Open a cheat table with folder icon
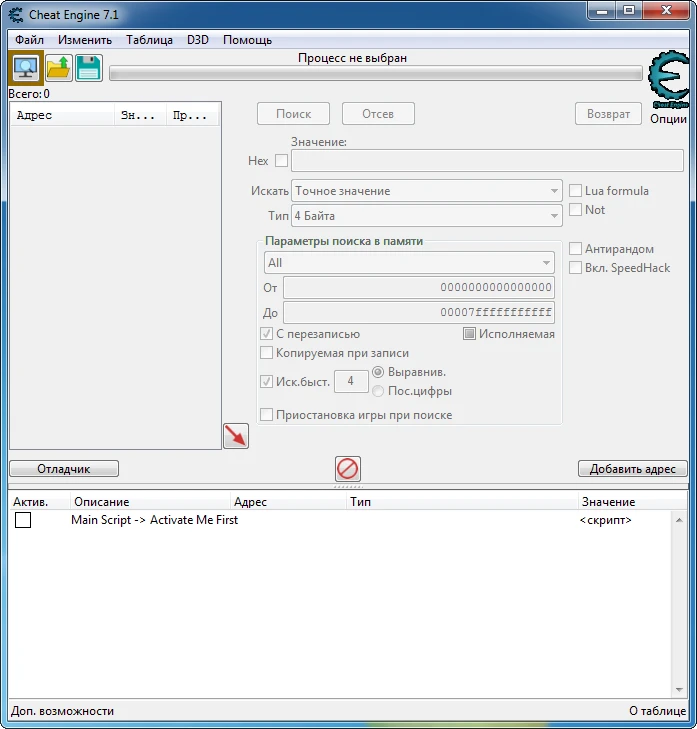The height and width of the screenshot is (729, 697). 59,68
